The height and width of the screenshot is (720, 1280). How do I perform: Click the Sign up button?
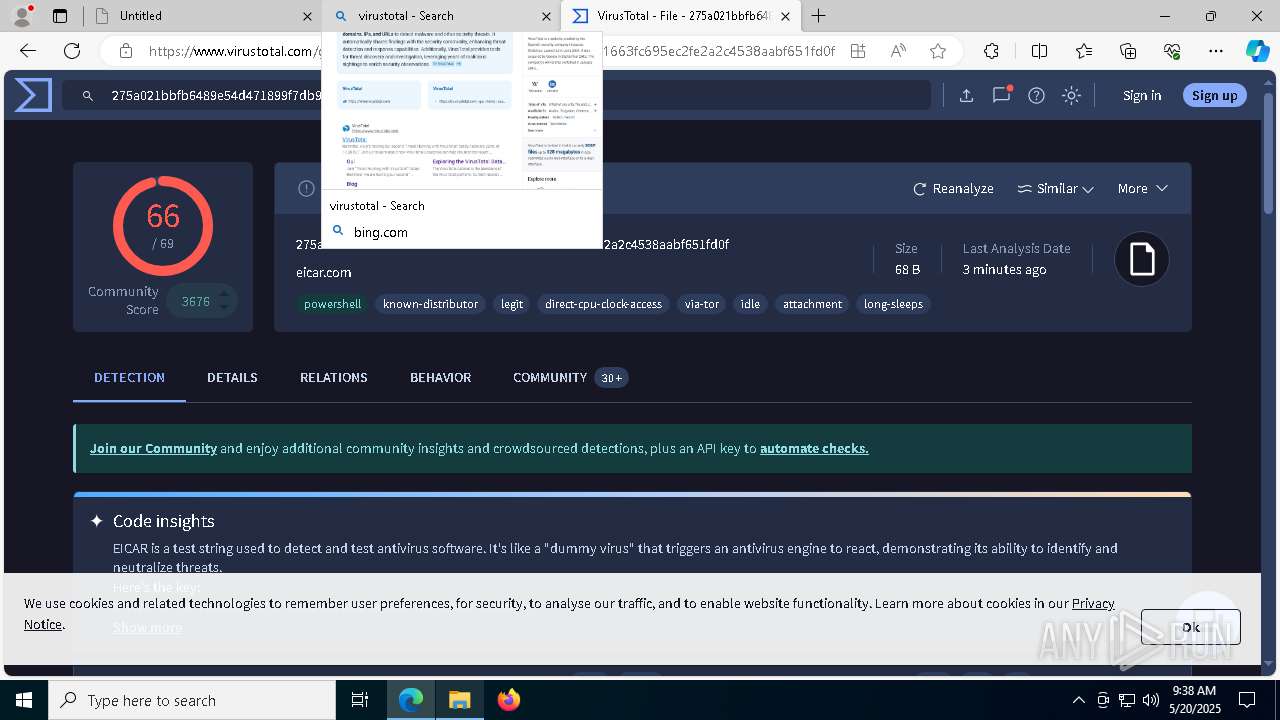1215,96
